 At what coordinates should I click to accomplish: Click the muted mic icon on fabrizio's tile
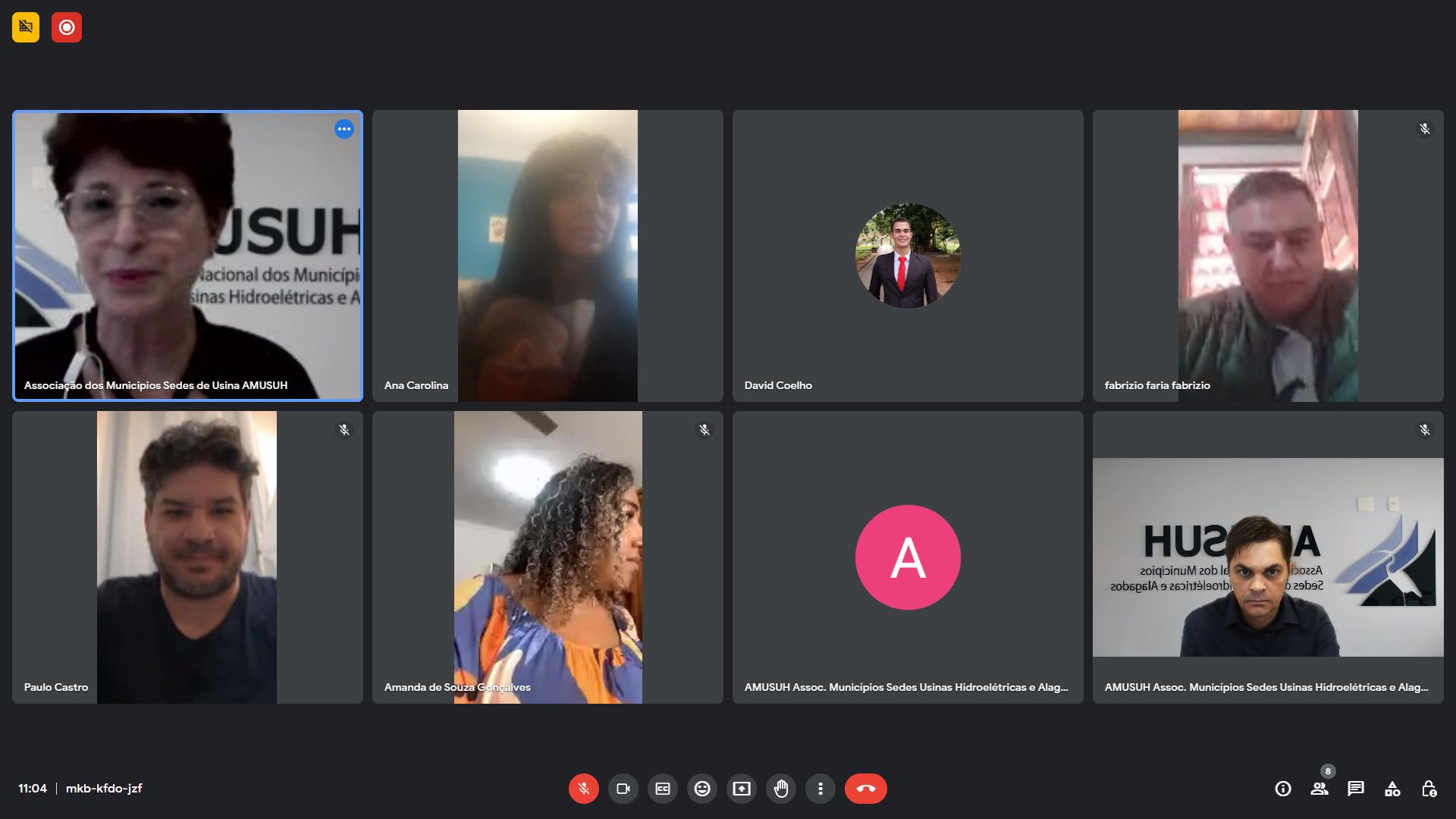coord(1425,129)
